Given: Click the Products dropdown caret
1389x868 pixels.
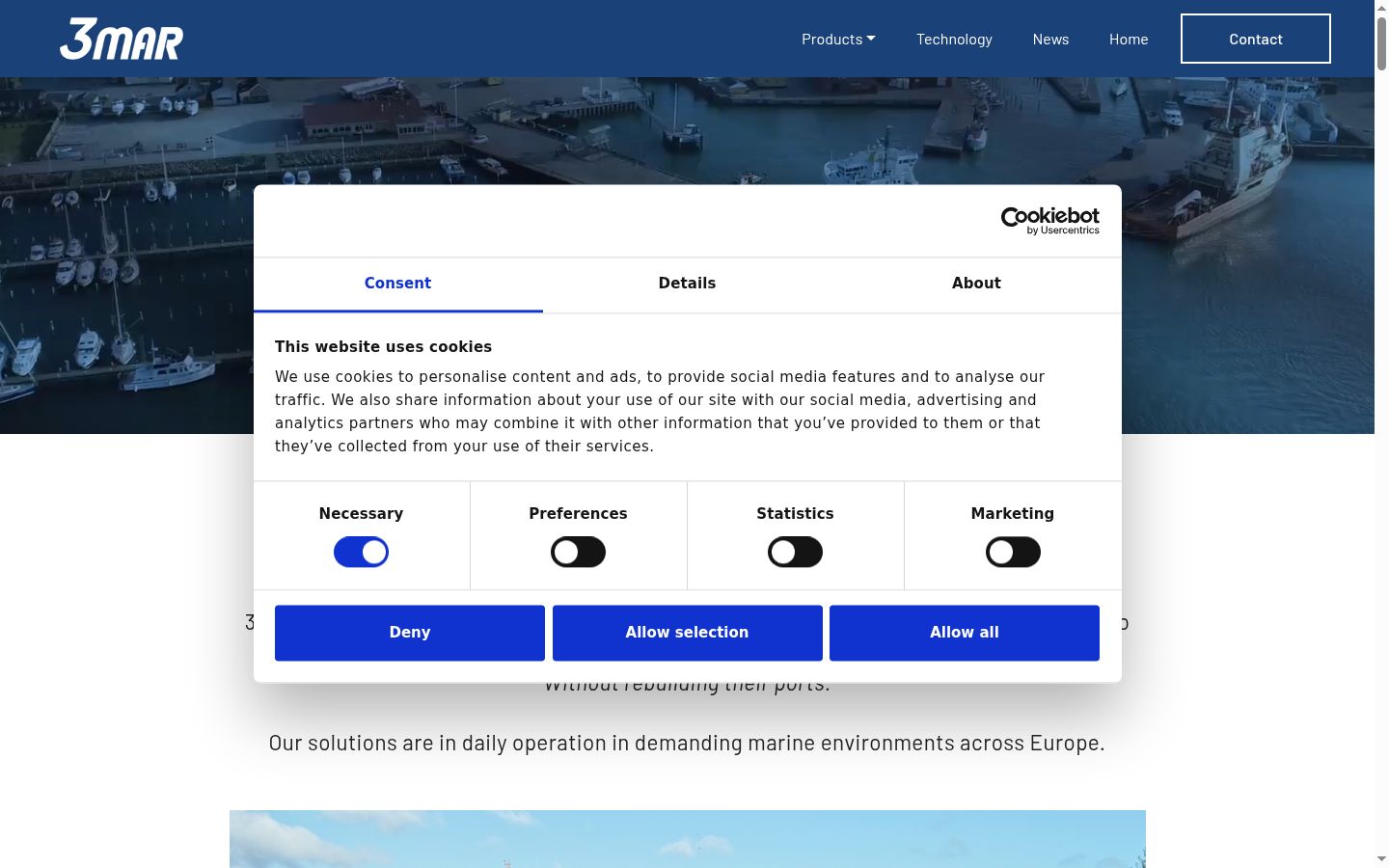Looking at the screenshot, I should point(871,39).
